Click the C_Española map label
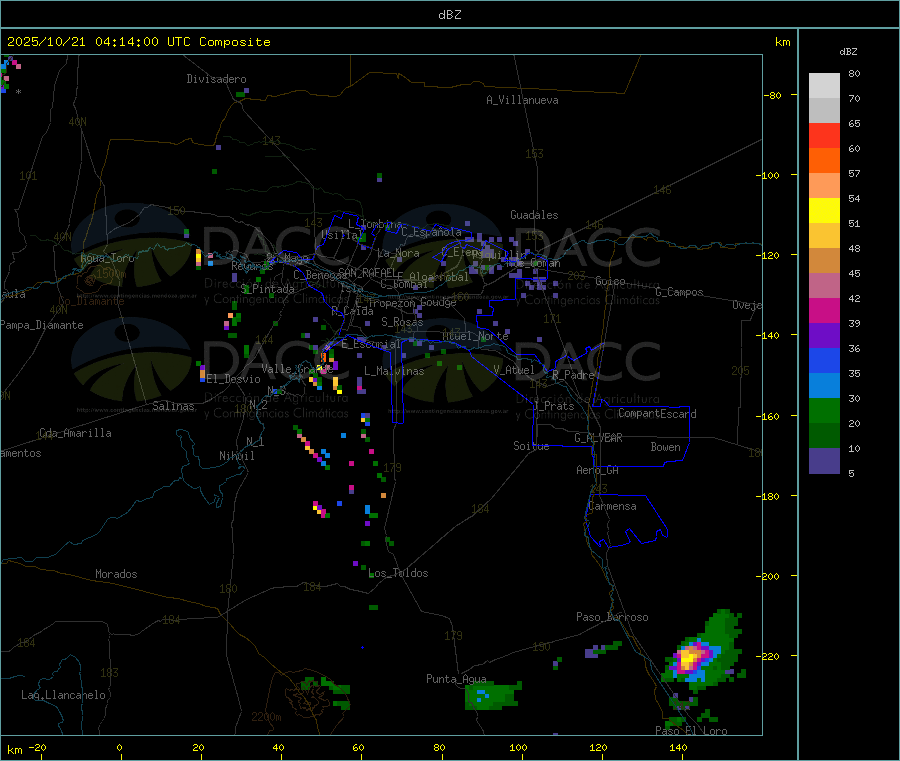Viewport: 900px width, 761px height. (431, 232)
